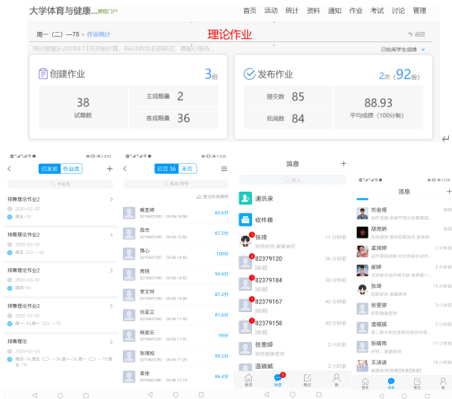Viewport: 452px width, 399px height.
Task: Tap messages icon with red badge in bottom bar
Action: point(278,379)
